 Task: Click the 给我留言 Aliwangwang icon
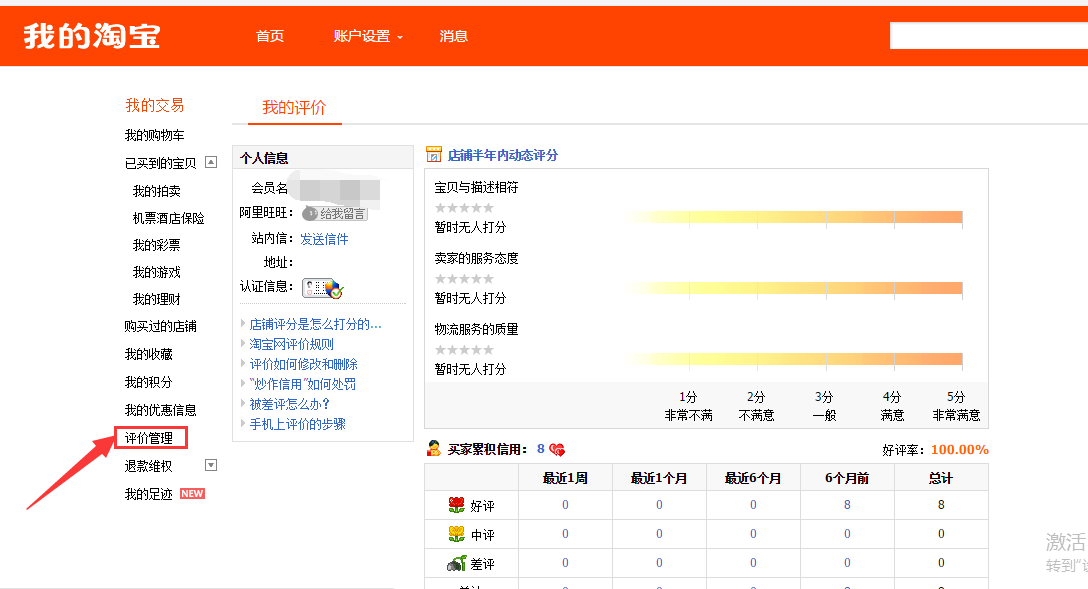(x=335, y=213)
